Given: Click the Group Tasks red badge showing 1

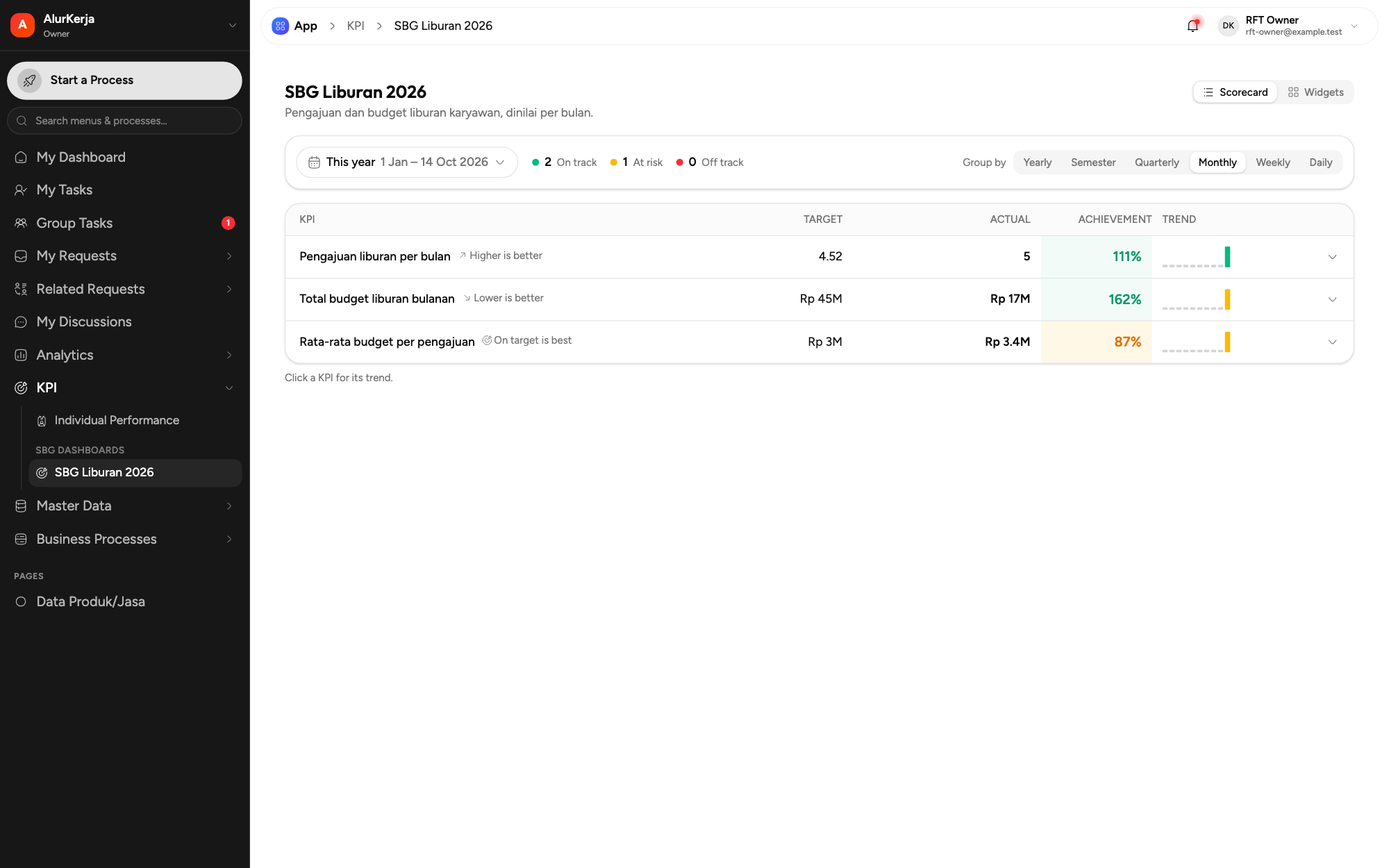Looking at the screenshot, I should pyautogui.click(x=228, y=224).
